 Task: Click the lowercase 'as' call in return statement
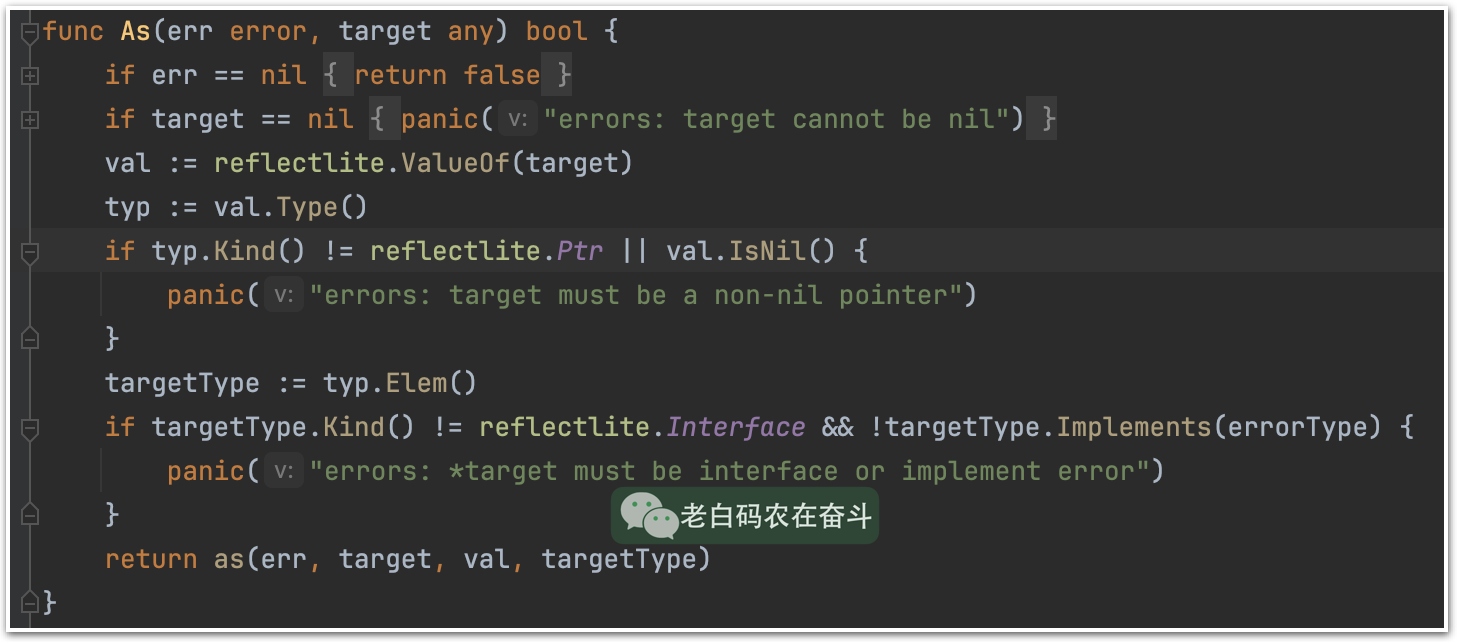pos(229,559)
